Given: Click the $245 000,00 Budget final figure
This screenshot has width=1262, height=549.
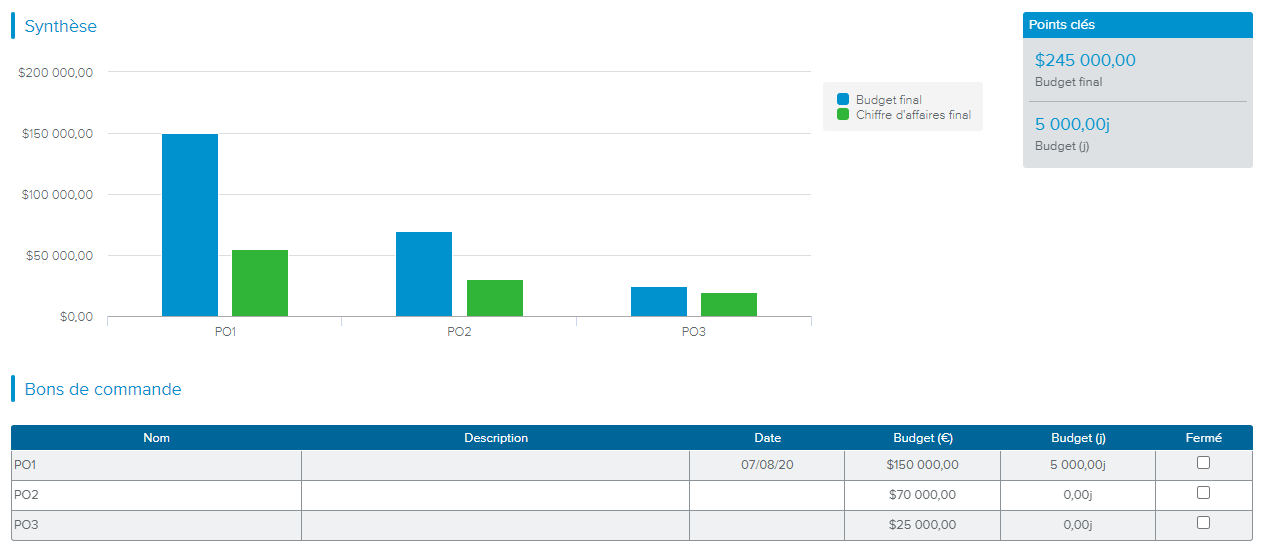Looking at the screenshot, I should coord(1085,61).
